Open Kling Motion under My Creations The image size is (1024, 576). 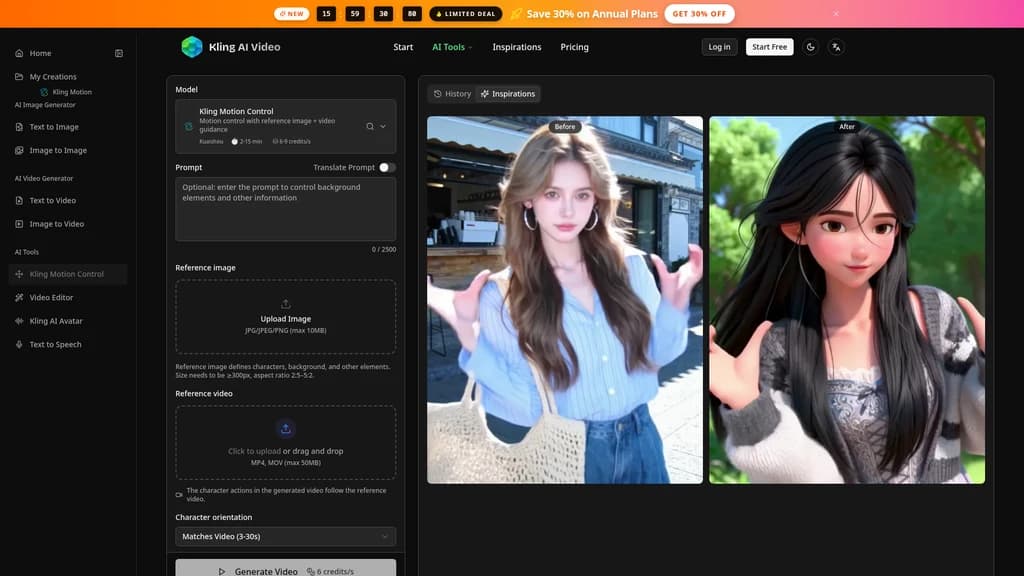pos(72,92)
